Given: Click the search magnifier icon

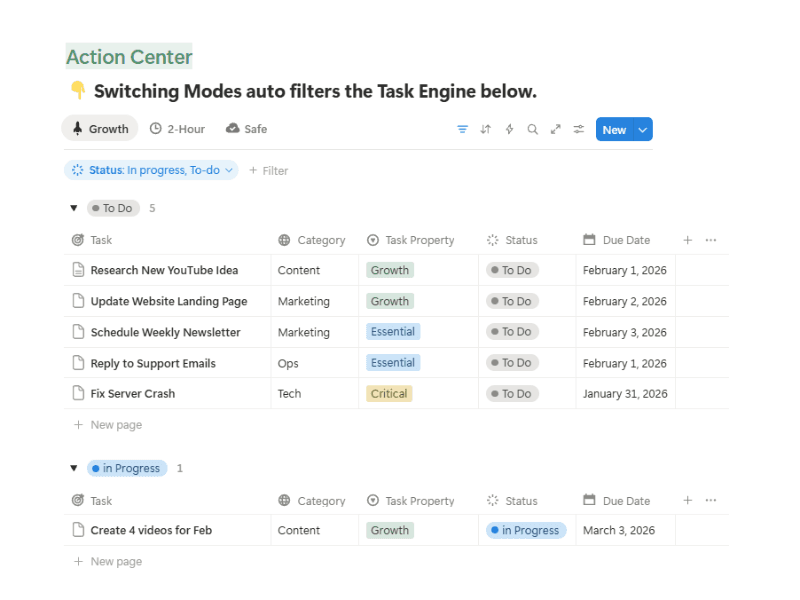Looking at the screenshot, I should pos(532,129).
